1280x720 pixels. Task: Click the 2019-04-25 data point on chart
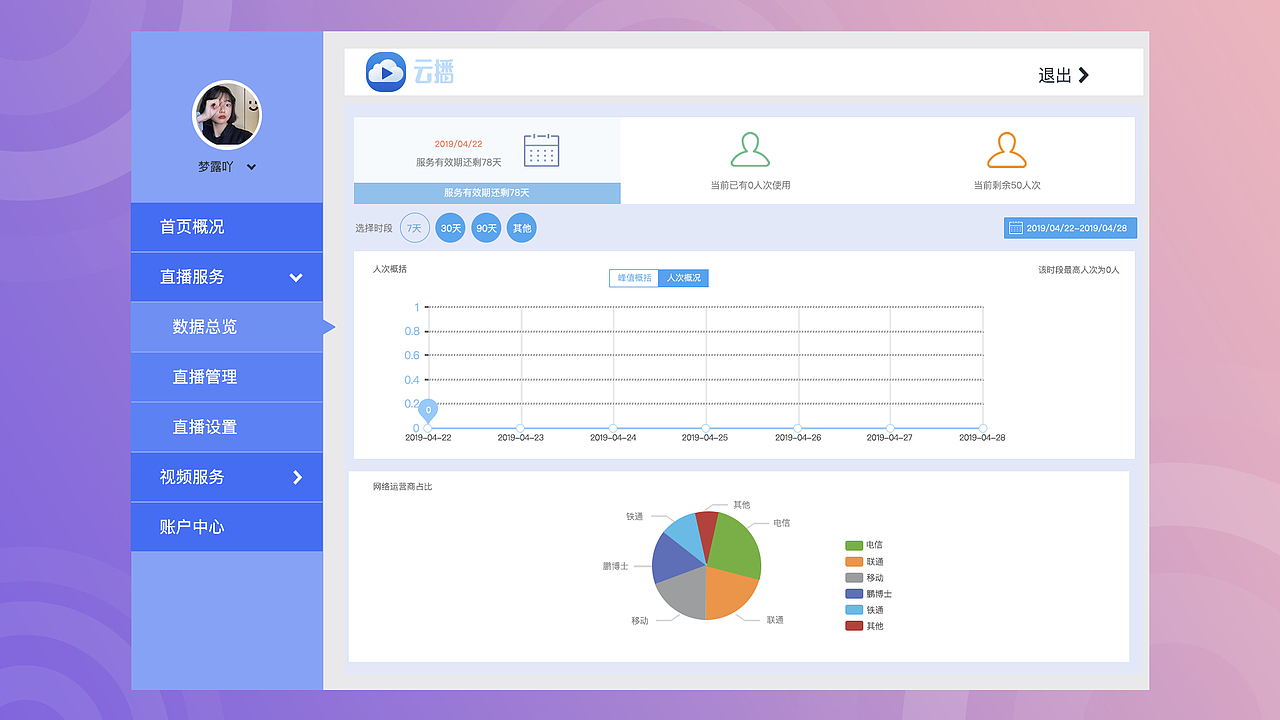706,428
